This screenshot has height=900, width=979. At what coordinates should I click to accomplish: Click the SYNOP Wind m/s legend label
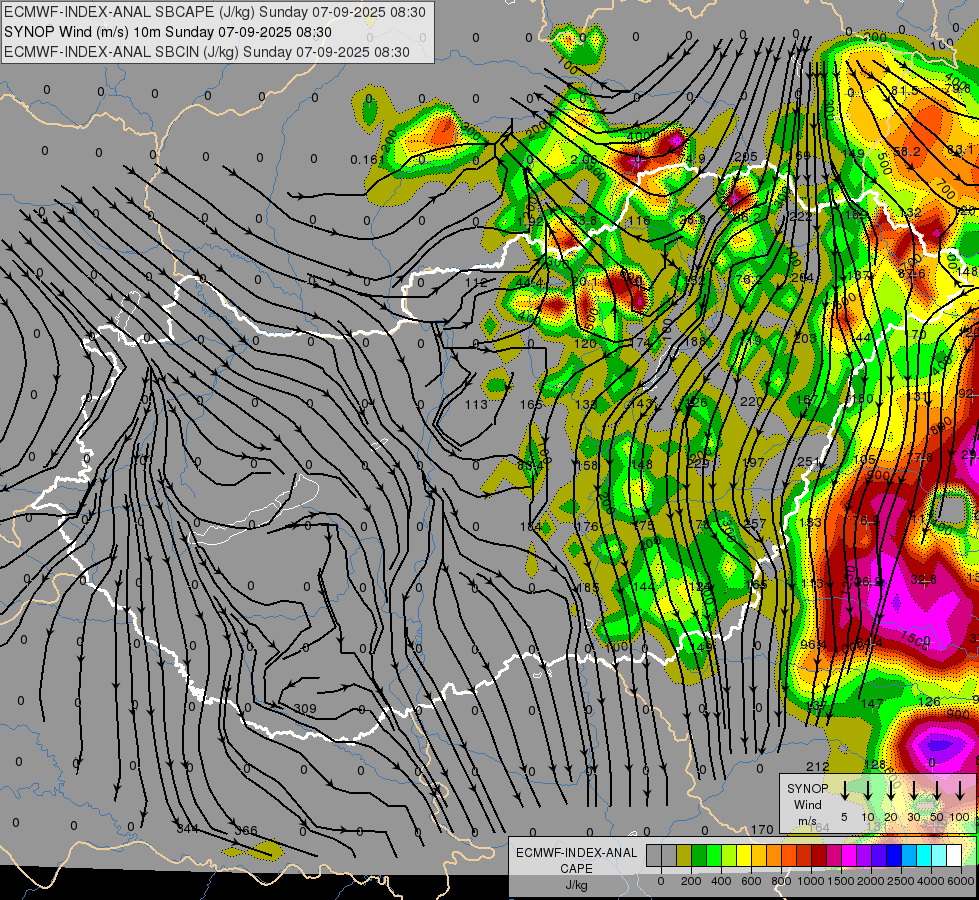[807, 804]
